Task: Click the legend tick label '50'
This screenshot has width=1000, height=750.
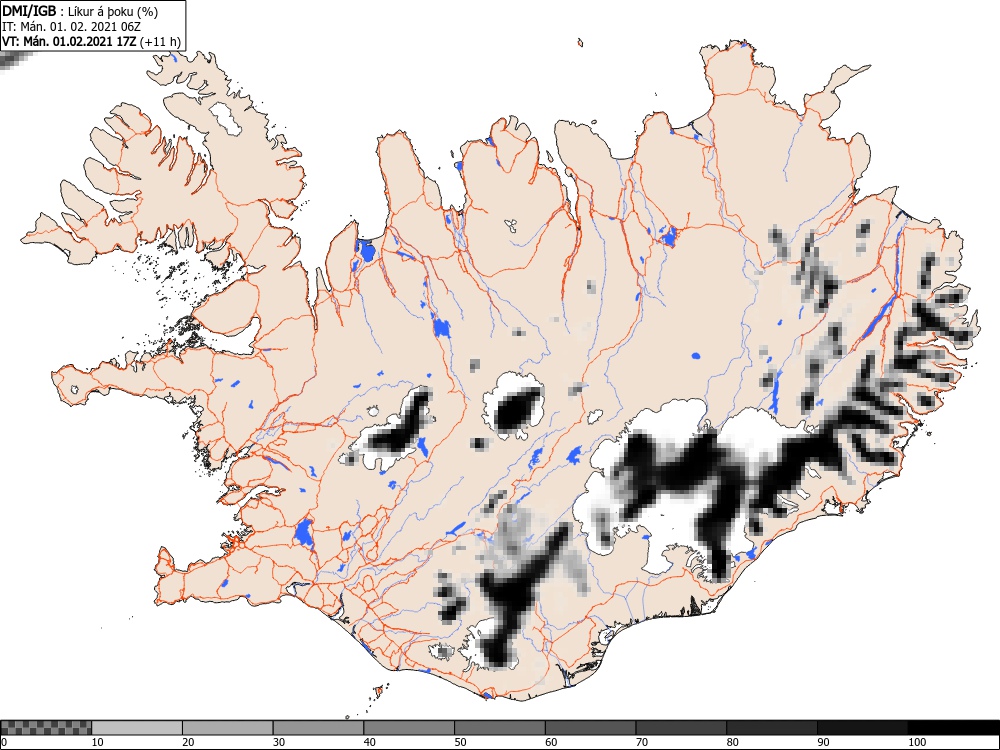Action: 460,742
